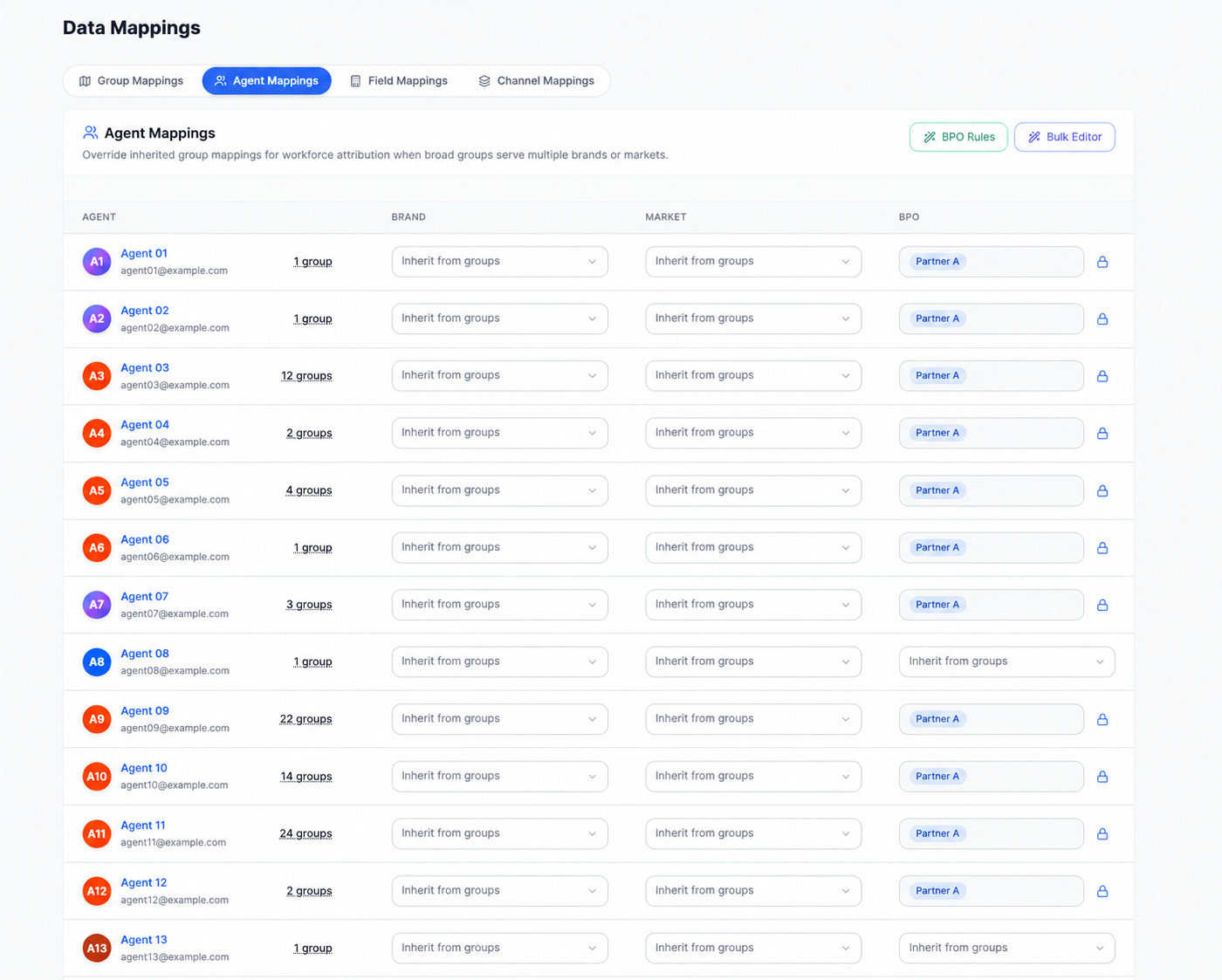Image resolution: width=1222 pixels, height=980 pixels.
Task: Switch to the Group Mappings tab
Action: 132,81
